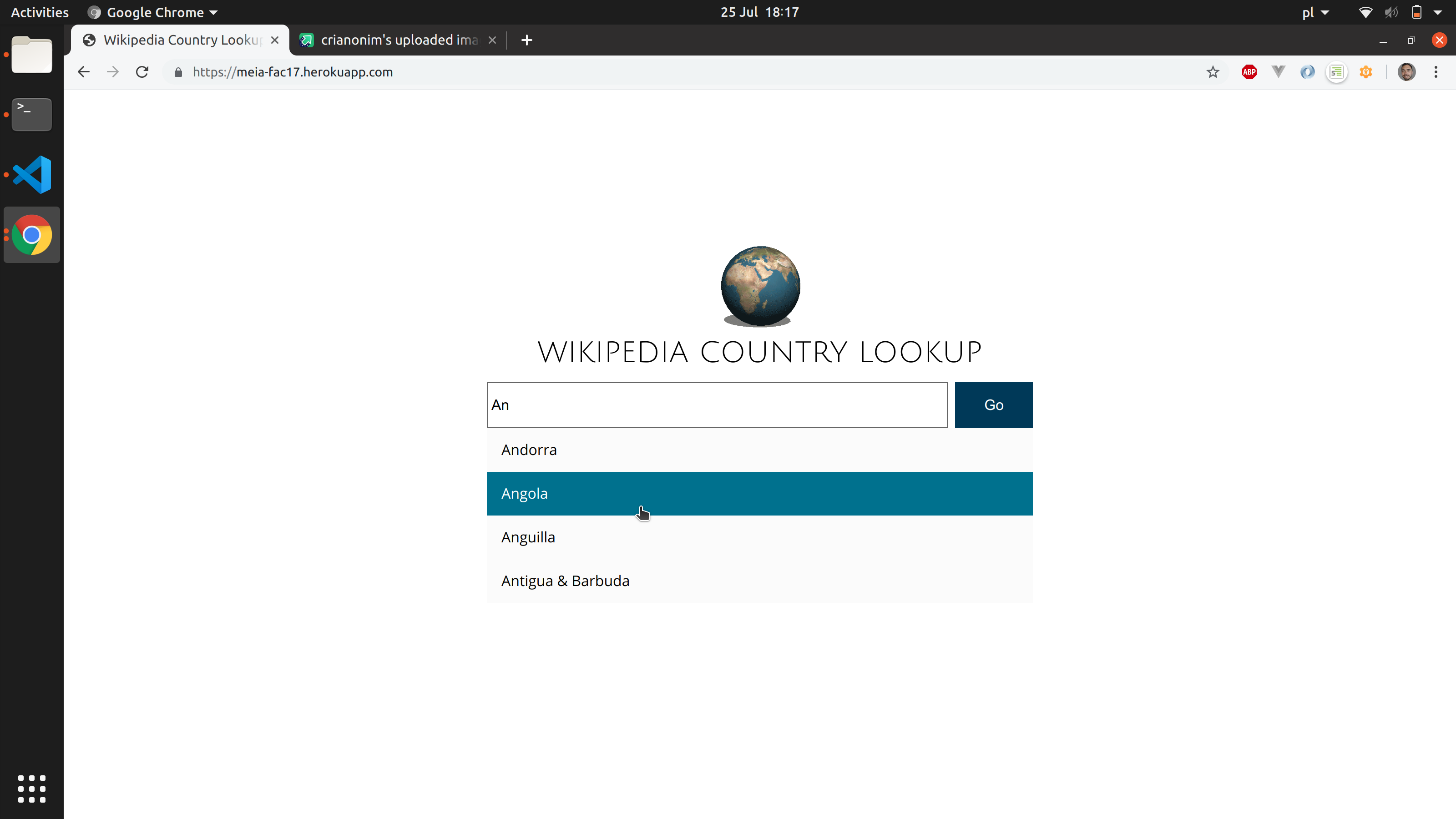This screenshot has width=1456, height=819.
Task: Click the Chrome icon in dock
Action: click(32, 235)
